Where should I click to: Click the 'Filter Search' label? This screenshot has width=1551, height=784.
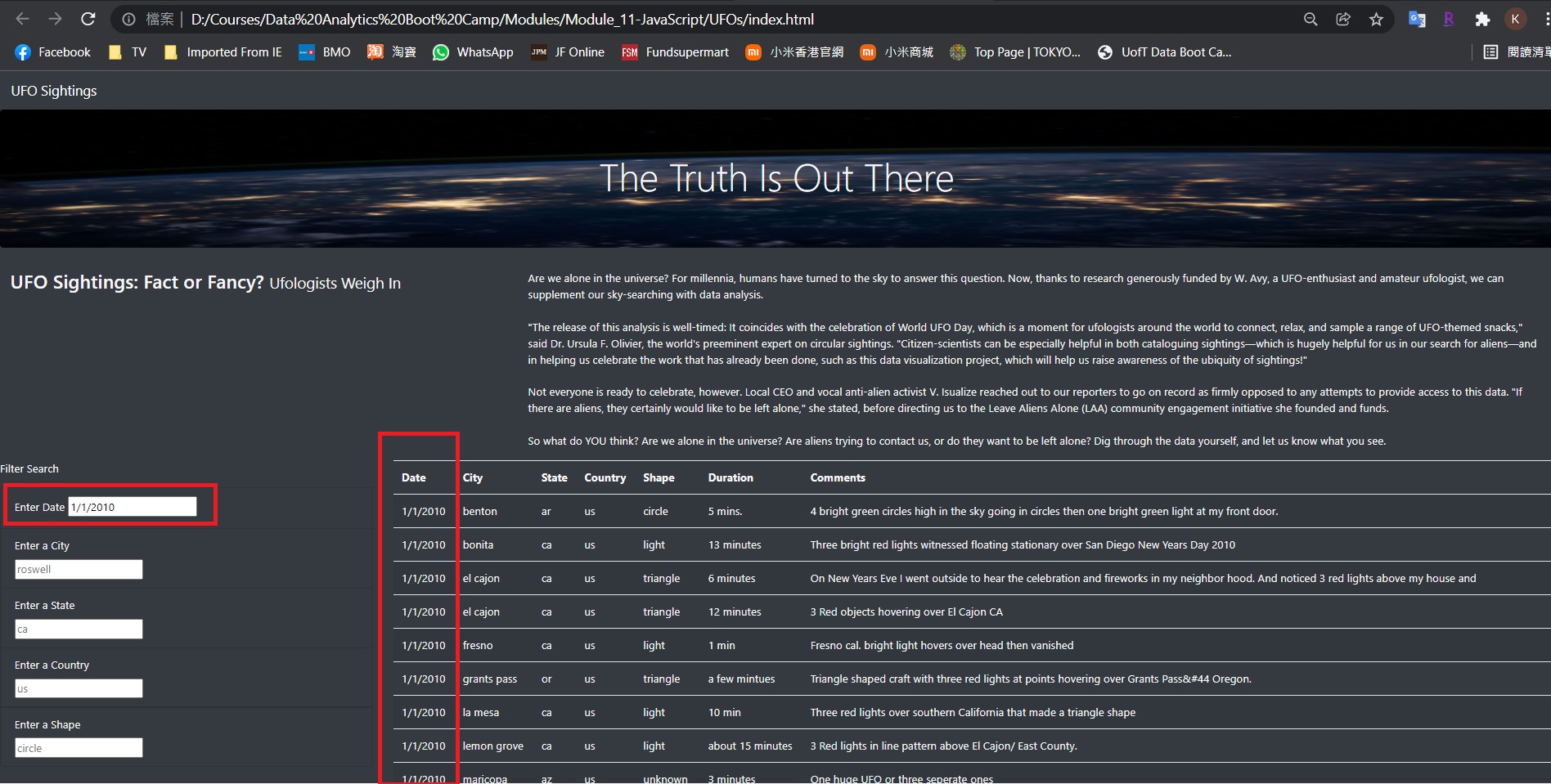coord(29,468)
